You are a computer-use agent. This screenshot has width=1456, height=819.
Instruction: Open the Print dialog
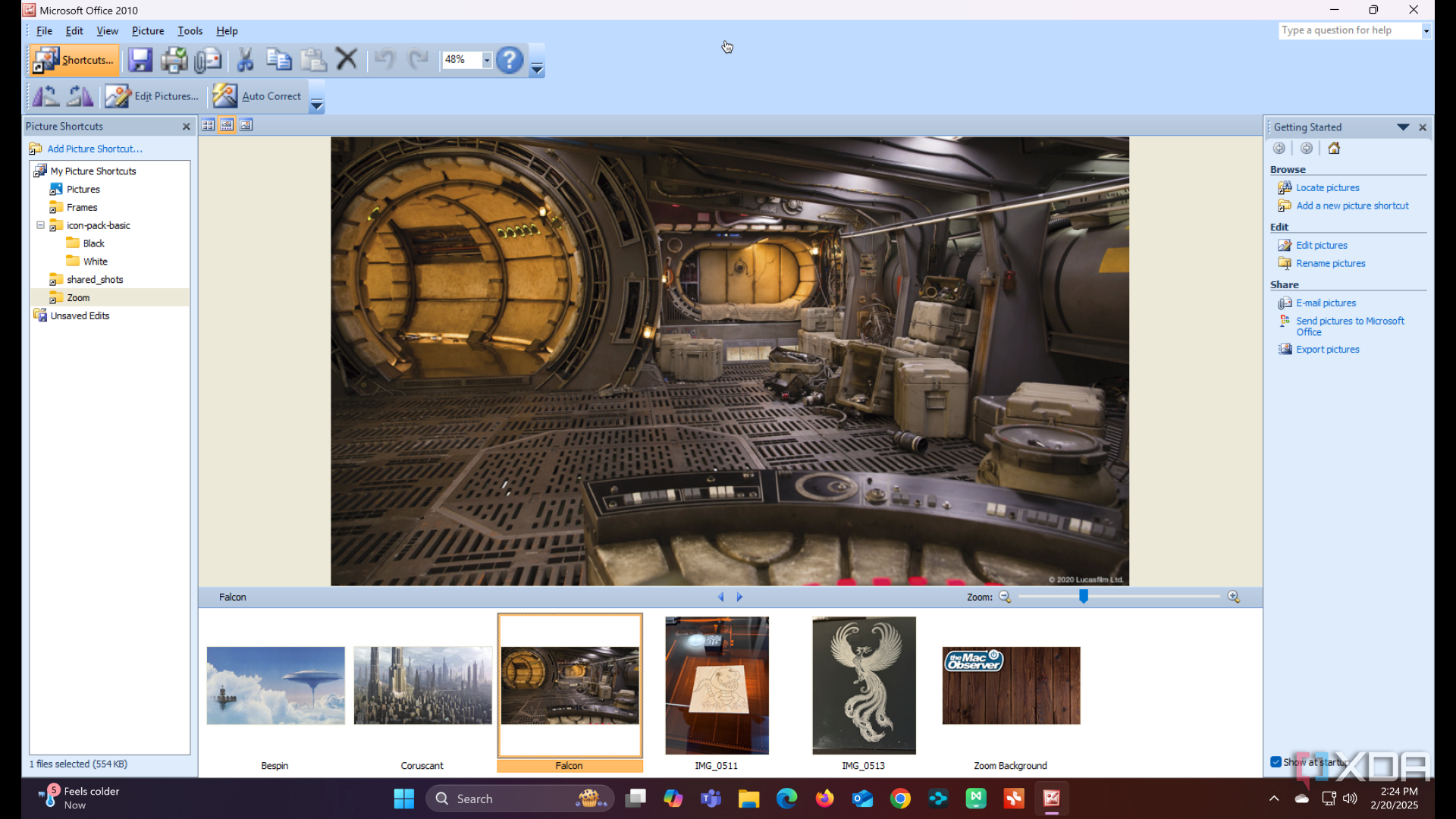click(x=174, y=59)
